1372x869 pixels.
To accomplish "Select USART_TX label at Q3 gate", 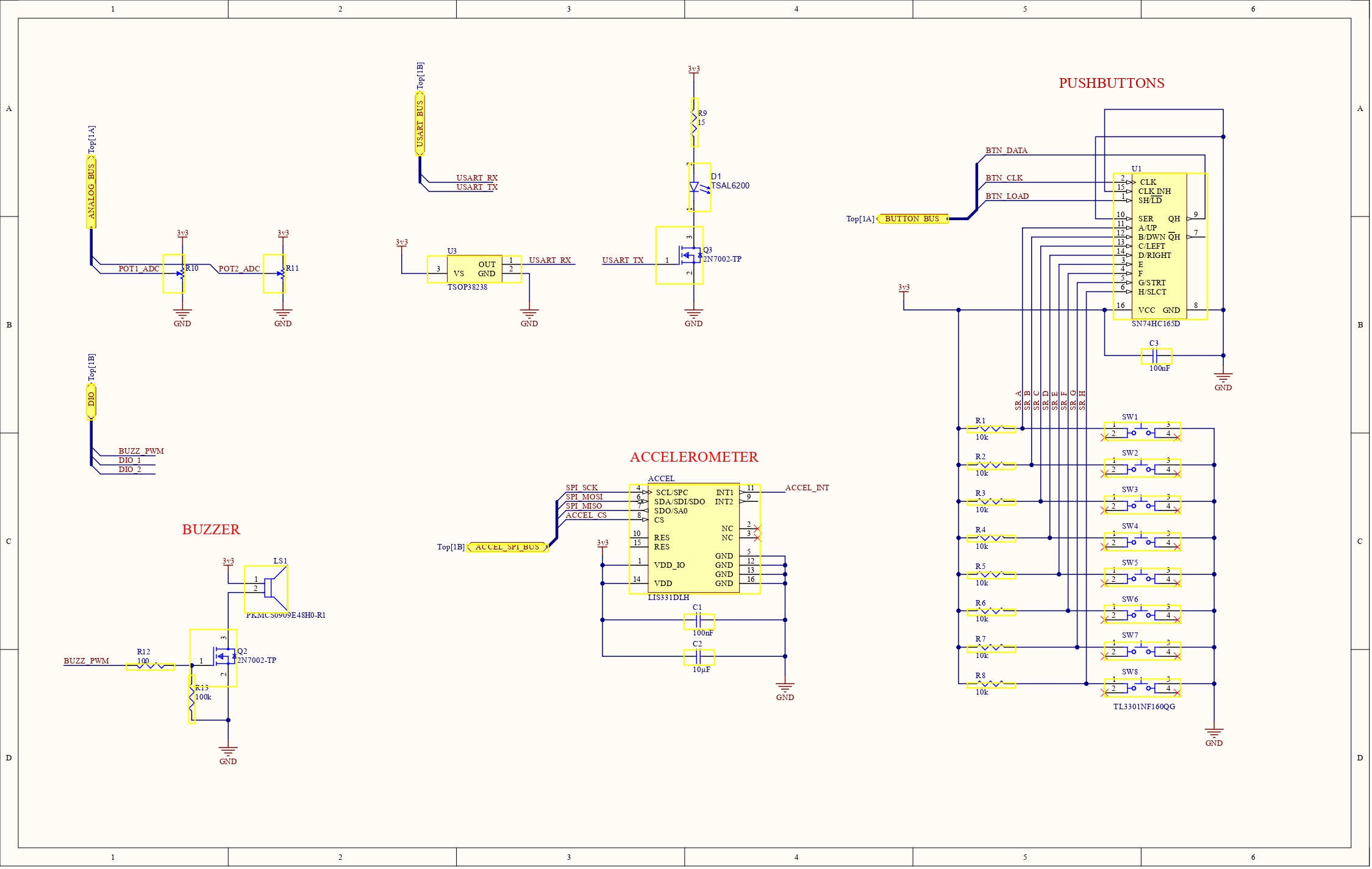I will 623,260.
